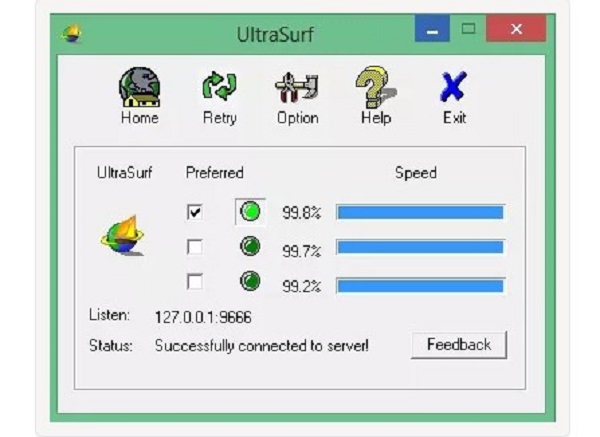Open the Home globe icon
Viewport: 600px width, 437px height.
(x=139, y=87)
